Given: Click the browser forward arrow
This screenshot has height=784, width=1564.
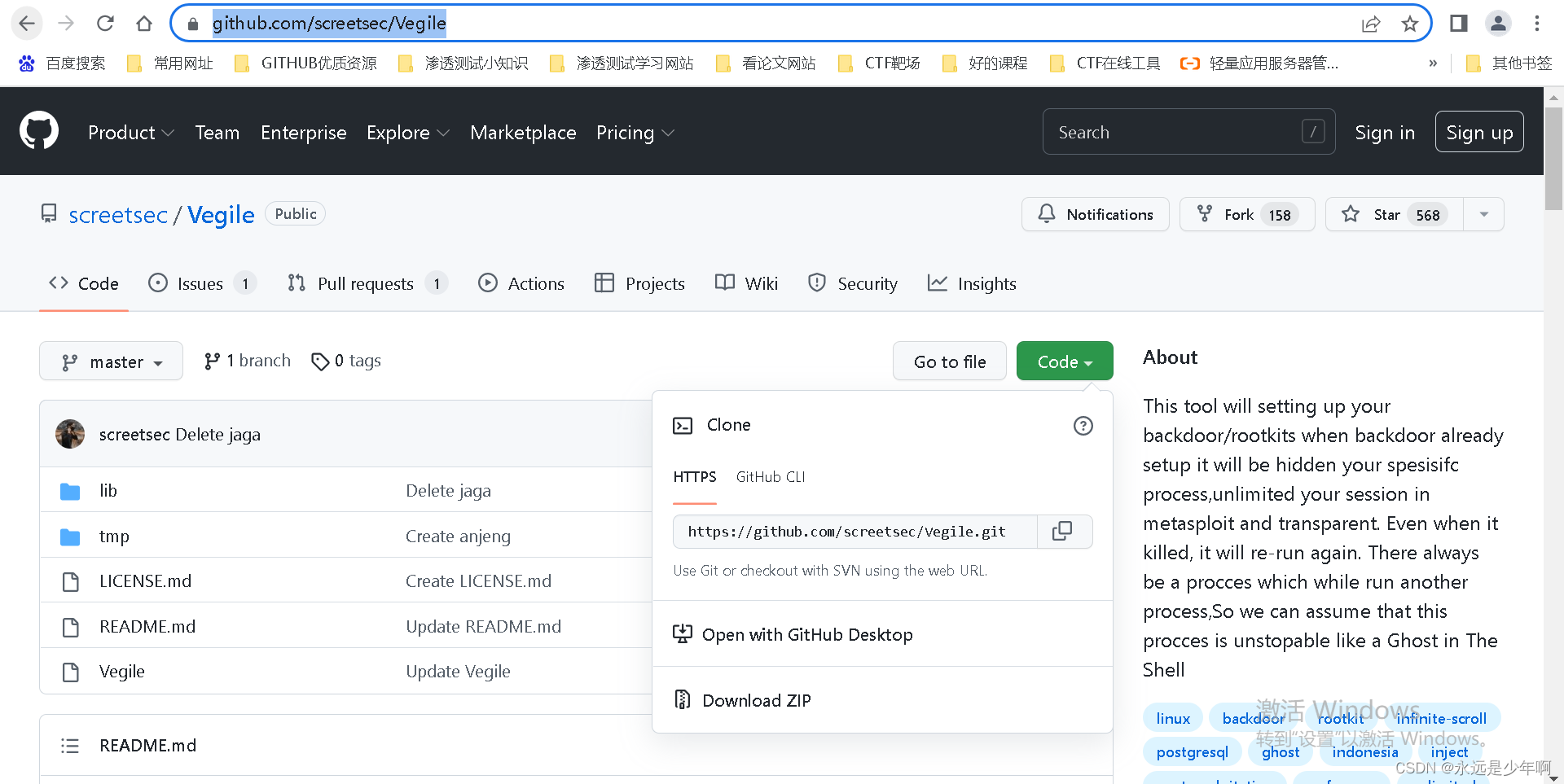Looking at the screenshot, I should tap(66, 24).
